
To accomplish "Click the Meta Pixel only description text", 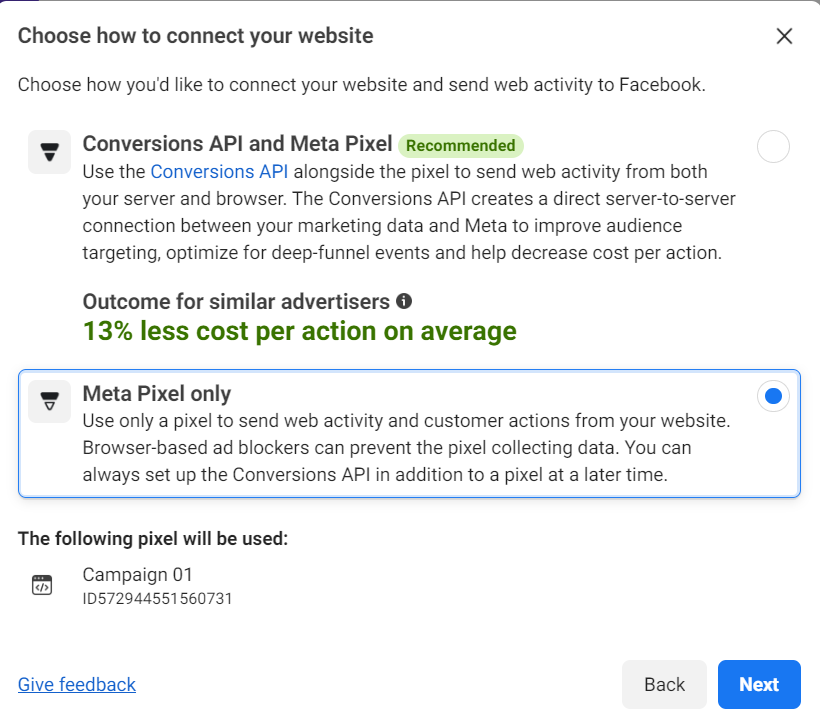I will [406, 448].
